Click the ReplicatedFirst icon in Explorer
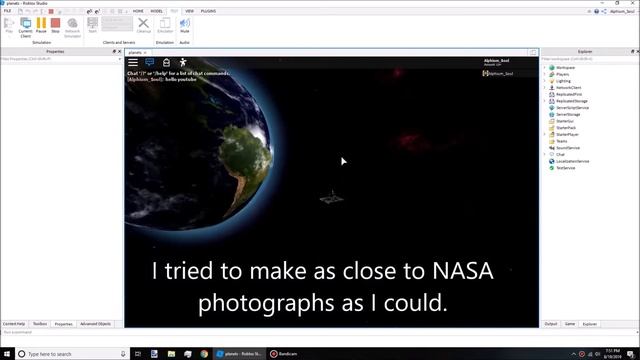This screenshot has height=360, width=640. pyautogui.click(x=551, y=94)
